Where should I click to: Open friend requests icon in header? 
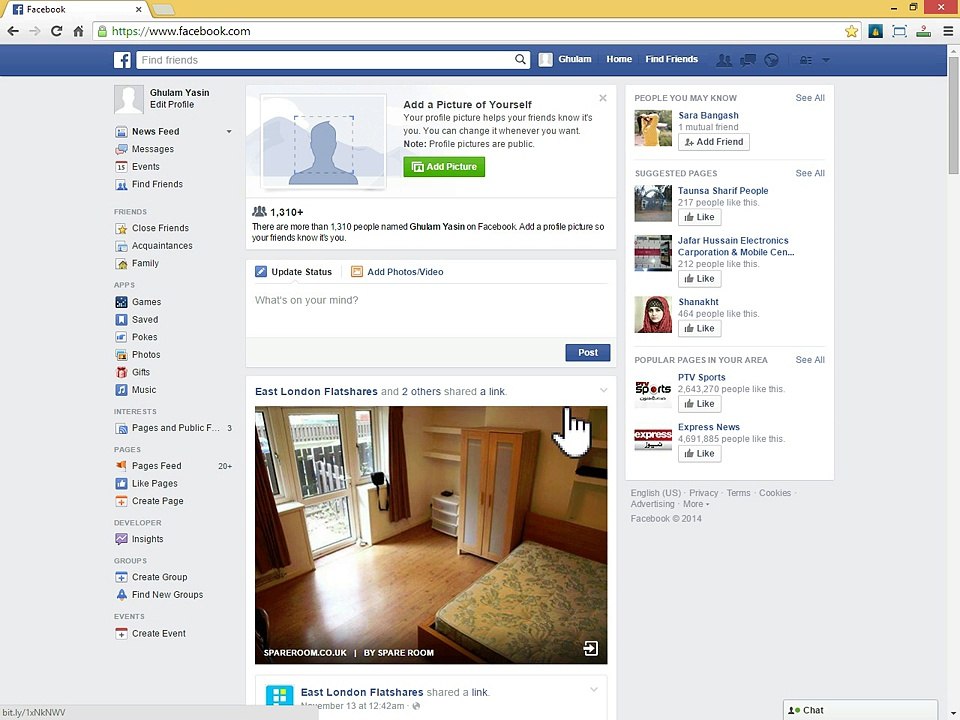tap(724, 59)
